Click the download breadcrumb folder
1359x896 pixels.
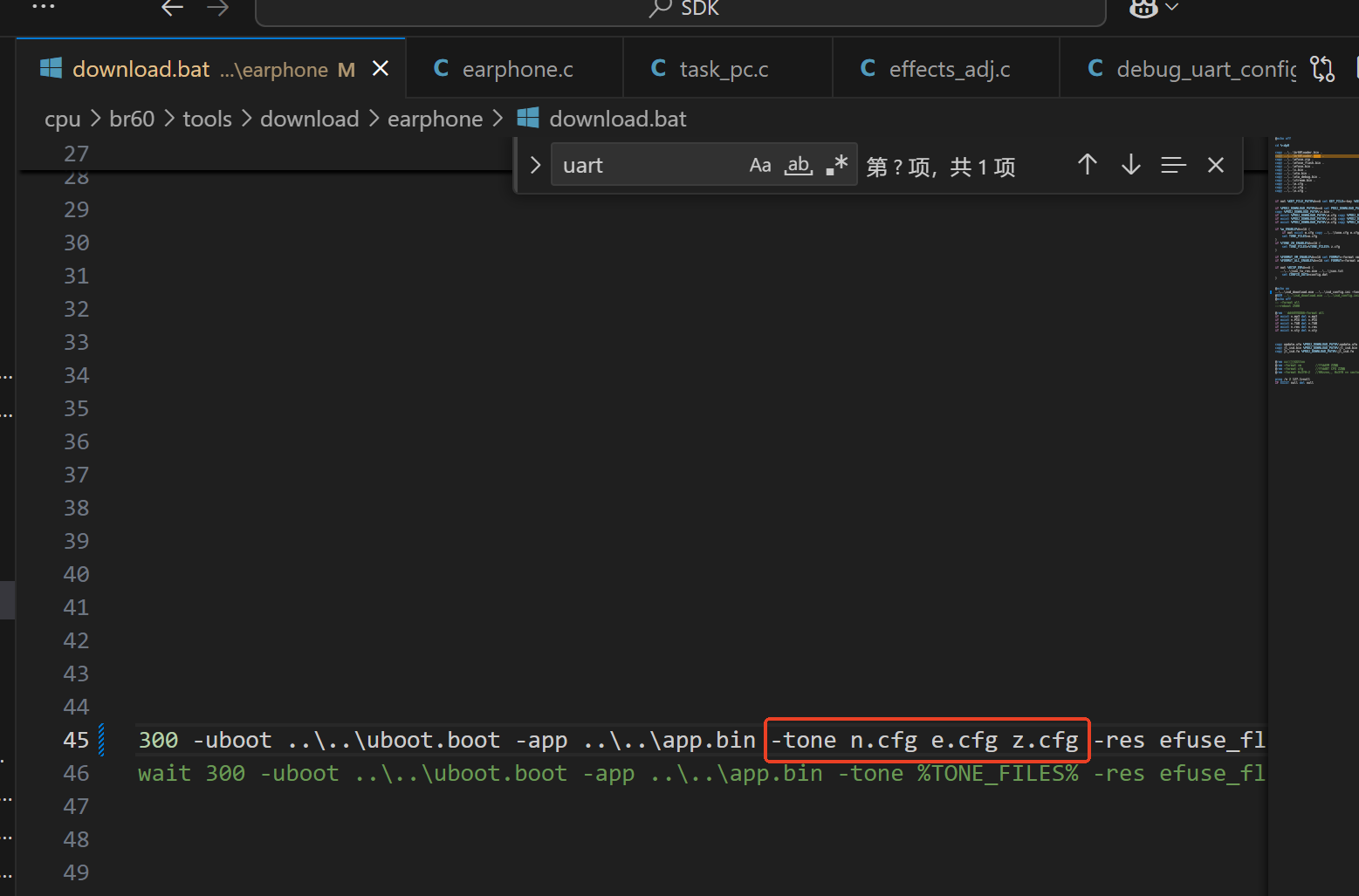[x=310, y=119]
